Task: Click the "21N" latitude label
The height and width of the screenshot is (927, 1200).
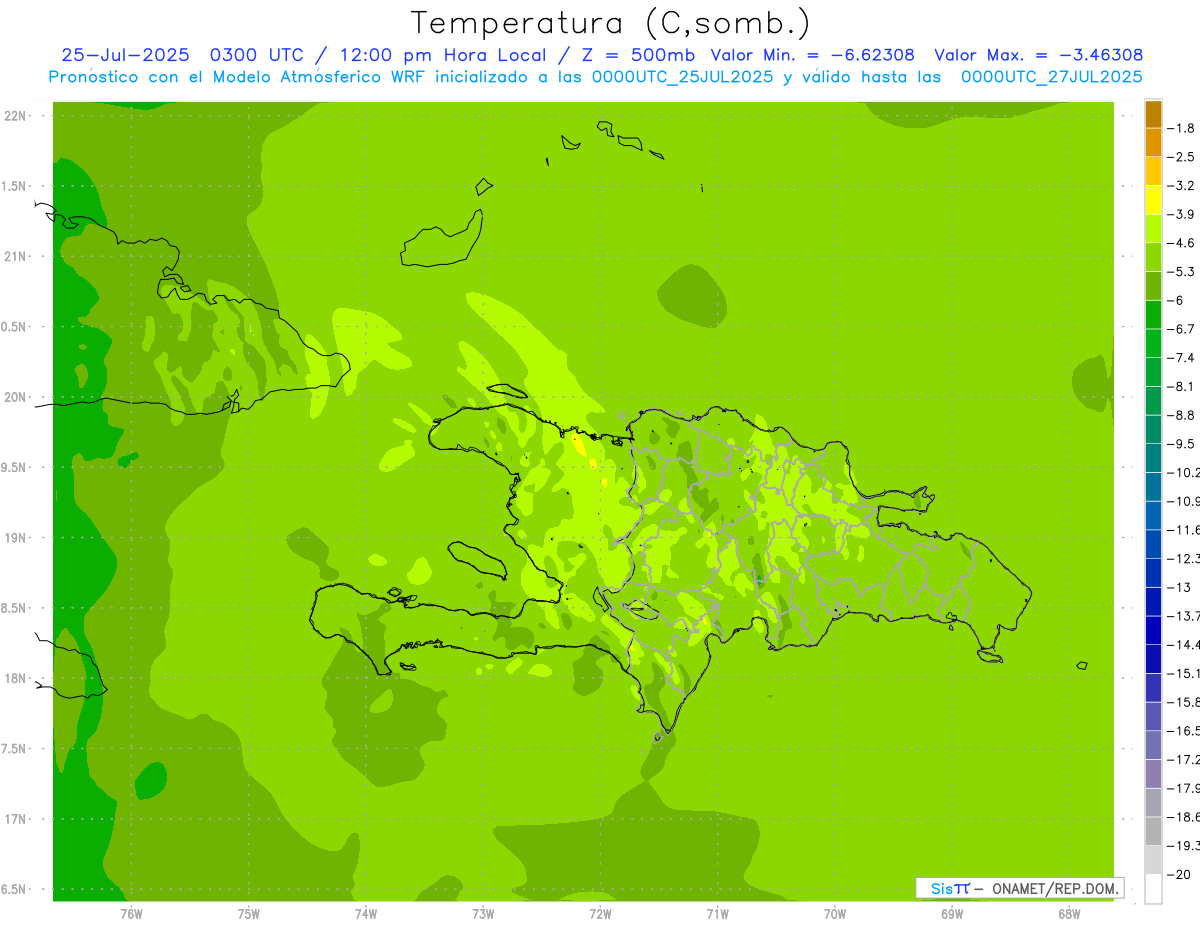Action: pyautogui.click(x=15, y=257)
